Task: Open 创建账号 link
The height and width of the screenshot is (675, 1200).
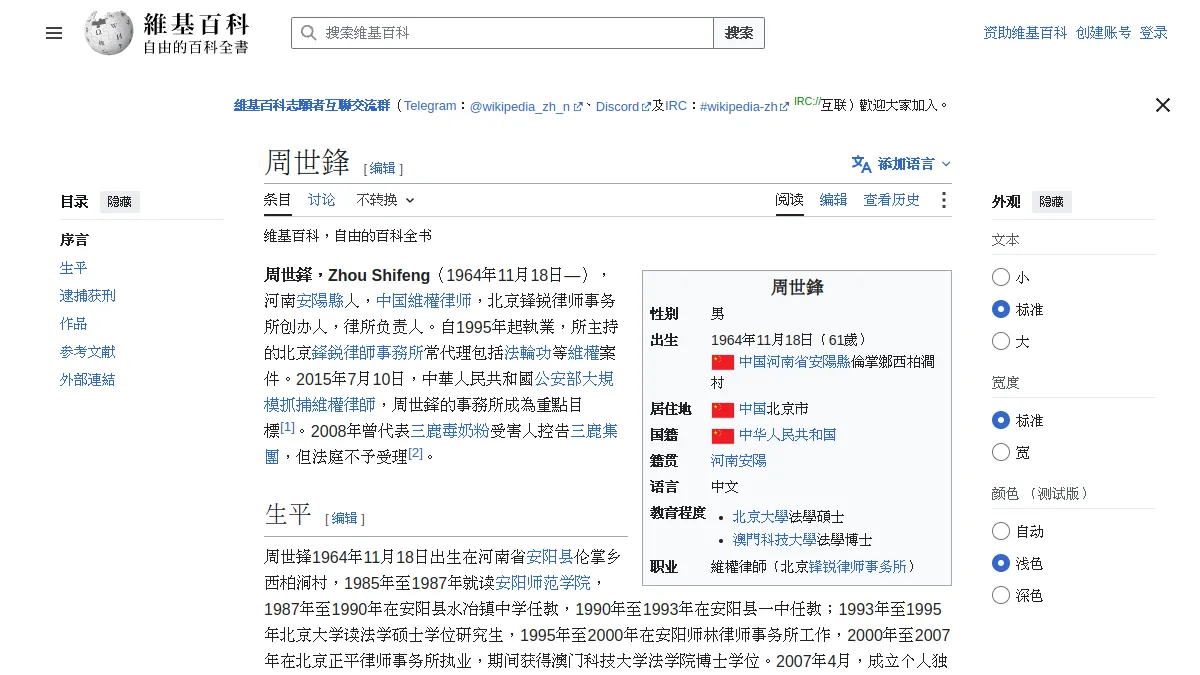Action: [1103, 33]
